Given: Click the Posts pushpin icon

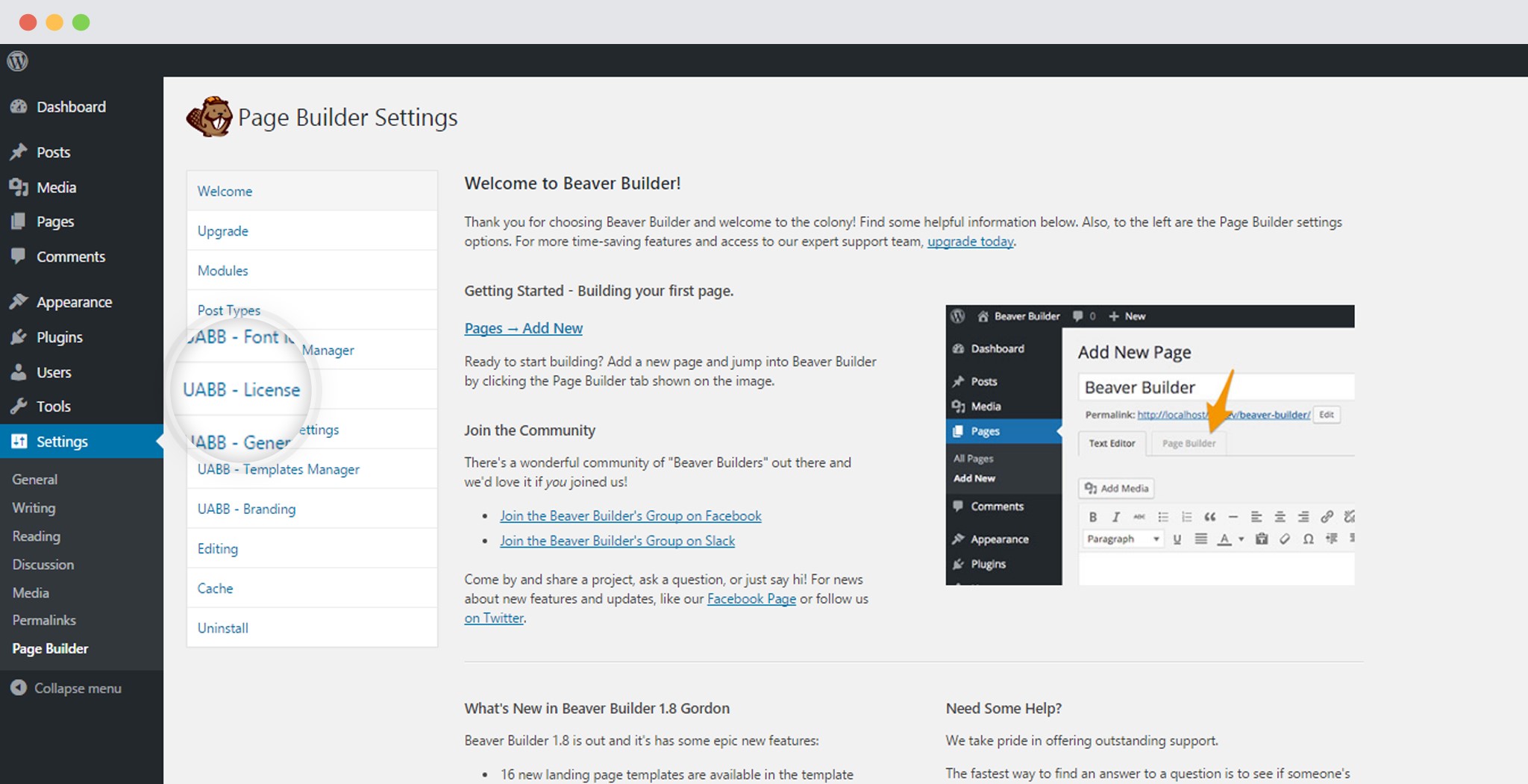Looking at the screenshot, I should (19, 152).
